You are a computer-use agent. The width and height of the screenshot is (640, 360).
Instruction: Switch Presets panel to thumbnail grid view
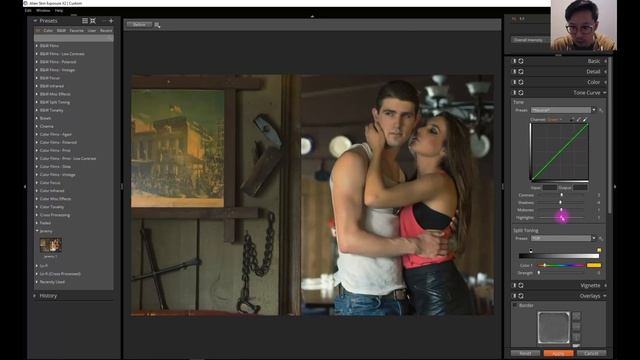93,21
